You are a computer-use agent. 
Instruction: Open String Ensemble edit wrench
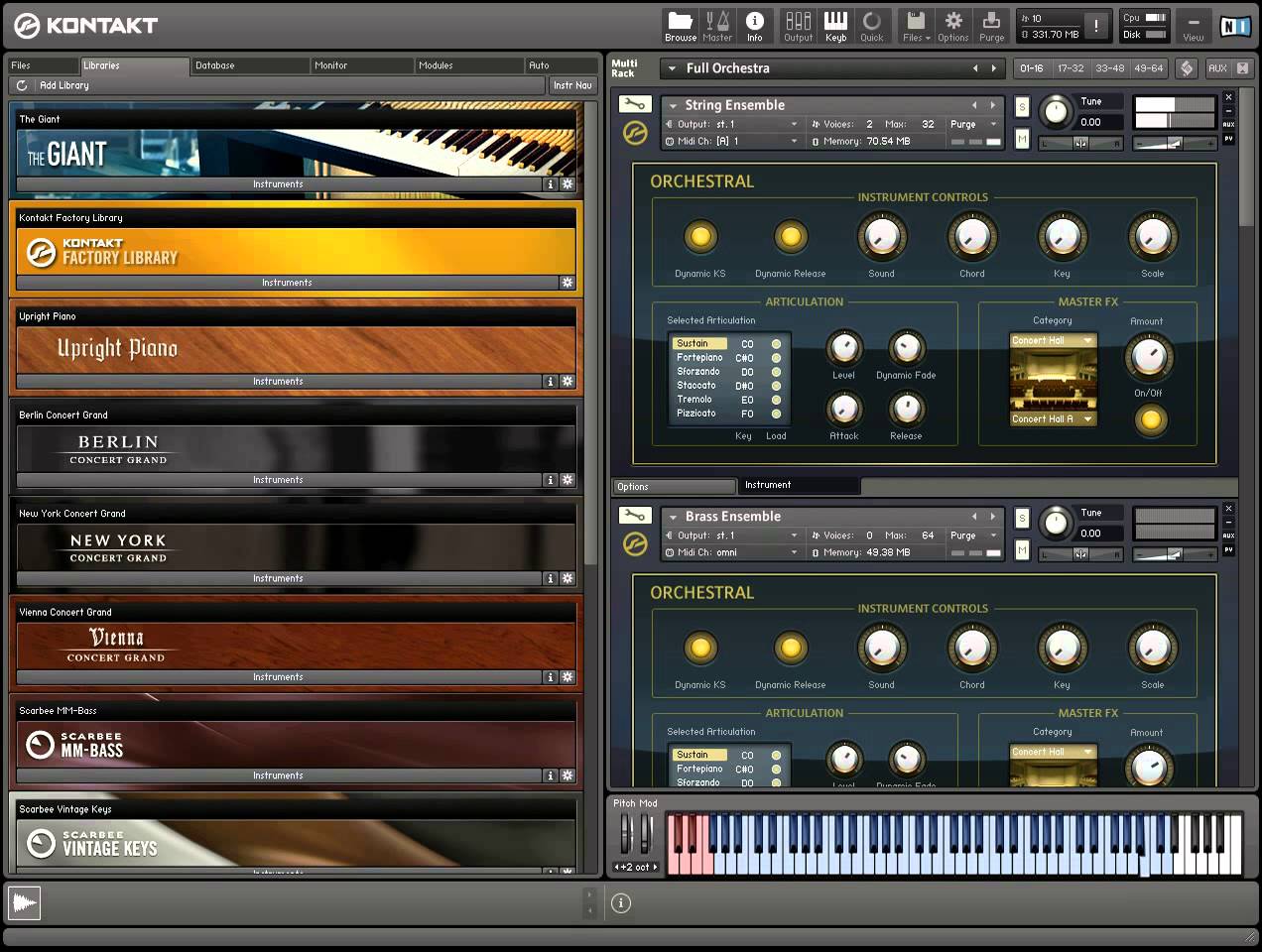click(635, 104)
